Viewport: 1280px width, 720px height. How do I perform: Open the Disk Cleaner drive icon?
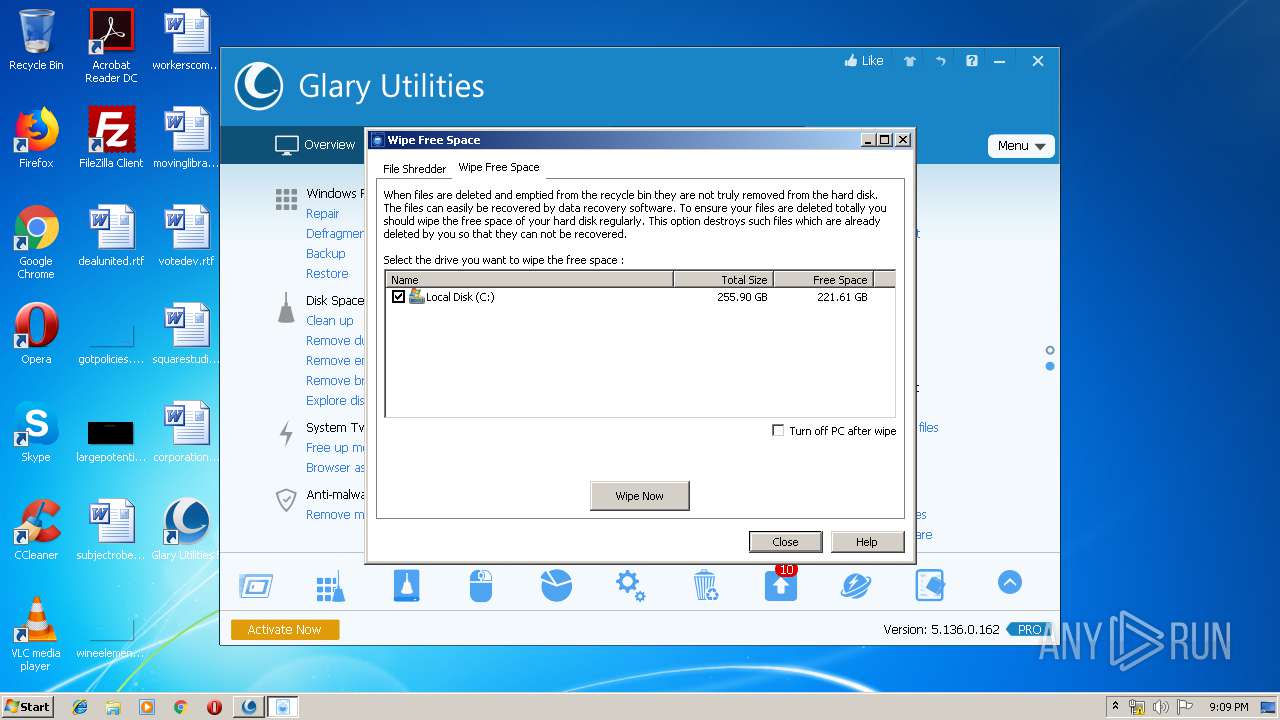[406, 586]
